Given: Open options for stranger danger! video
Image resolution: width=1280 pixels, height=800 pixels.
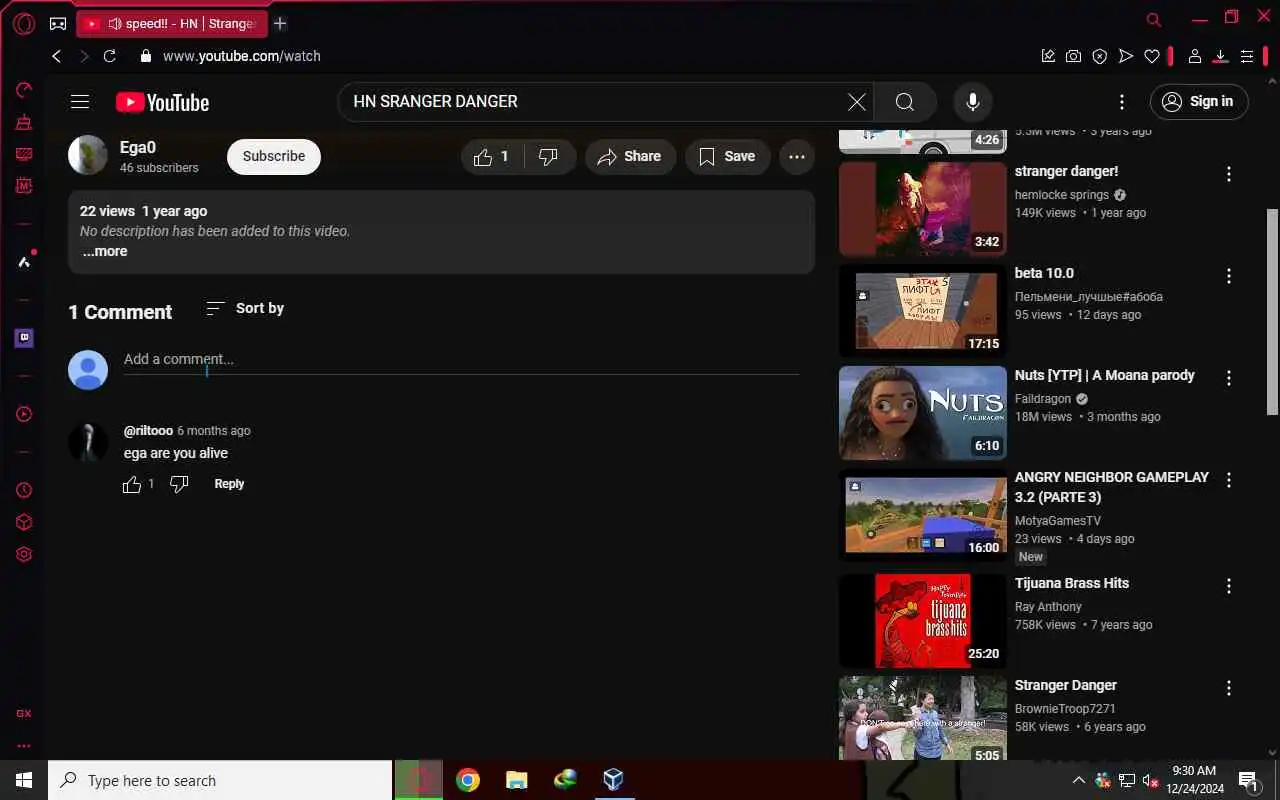Looking at the screenshot, I should (1229, 174).
